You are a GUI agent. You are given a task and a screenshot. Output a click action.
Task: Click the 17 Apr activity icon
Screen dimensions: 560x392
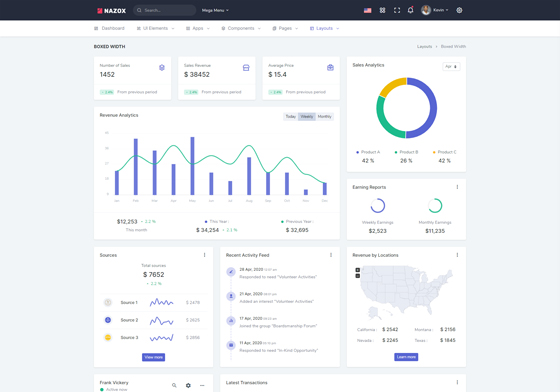click(x=231, y=321)
